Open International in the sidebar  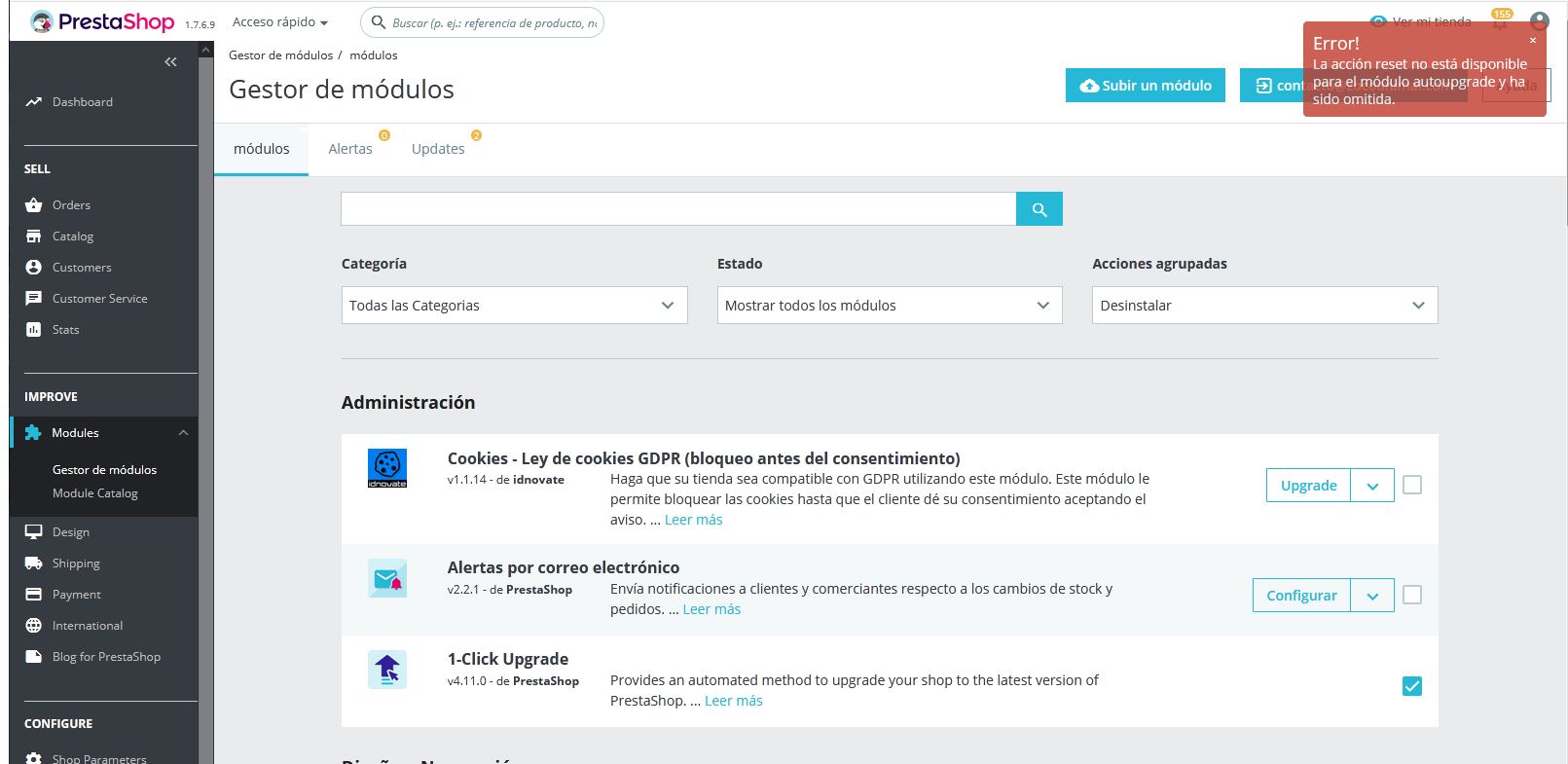[88, 625]
